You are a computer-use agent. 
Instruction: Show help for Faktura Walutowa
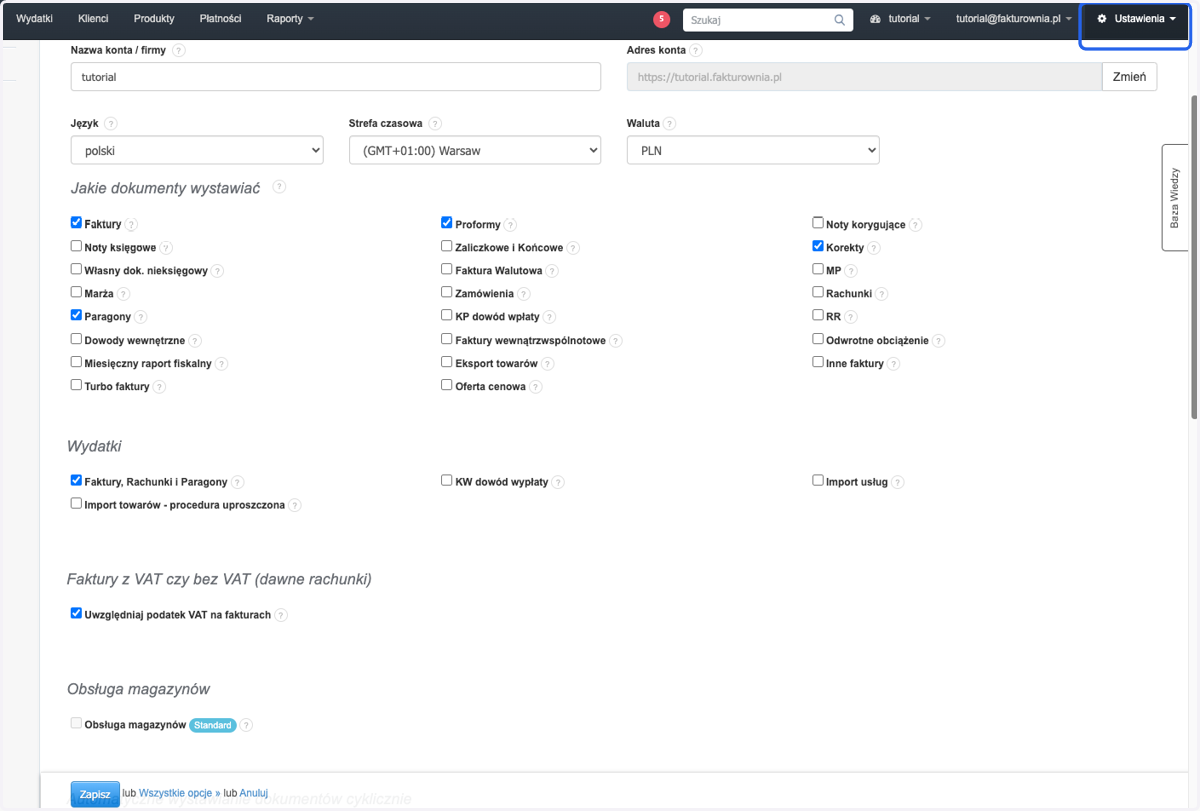click(552, 271)
